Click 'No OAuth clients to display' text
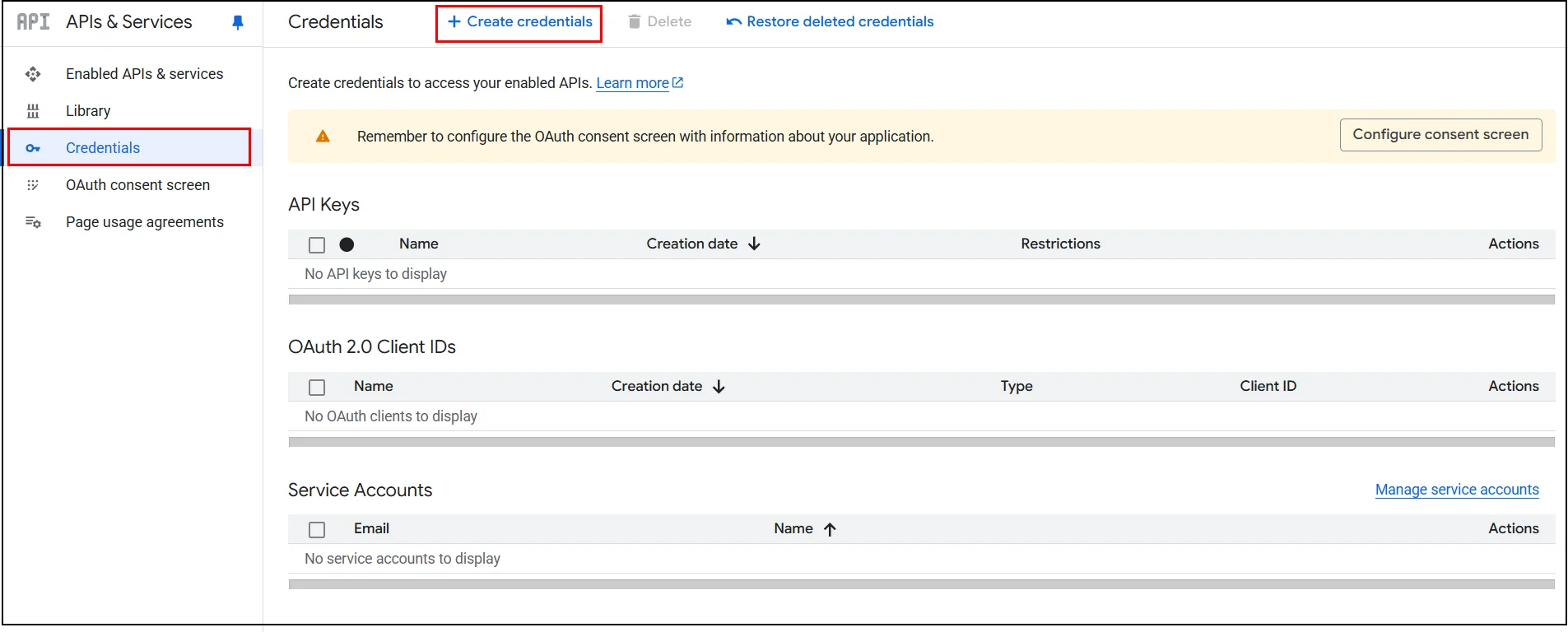This screenshot has height=632, width=1568. 391,416
